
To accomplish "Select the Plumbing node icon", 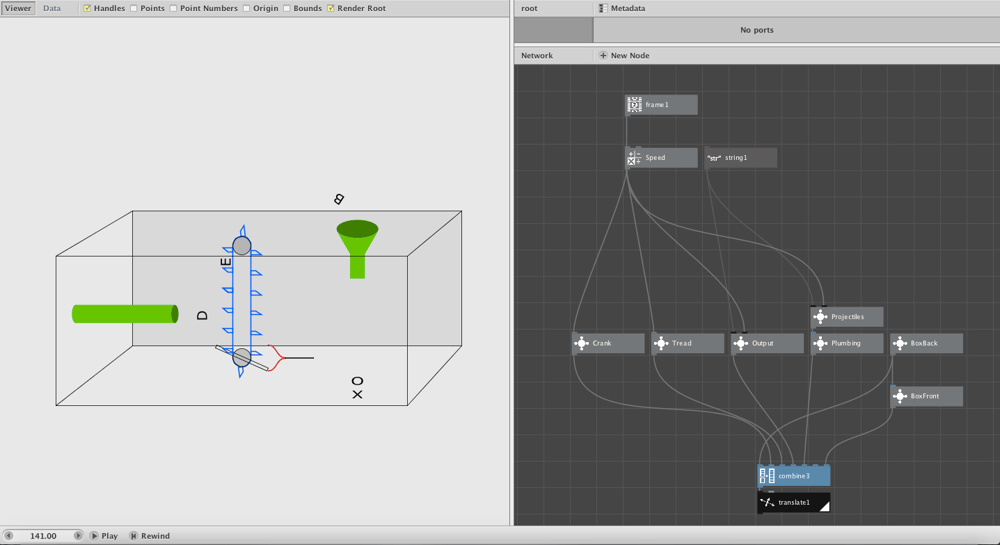I will tap(820, 343).
